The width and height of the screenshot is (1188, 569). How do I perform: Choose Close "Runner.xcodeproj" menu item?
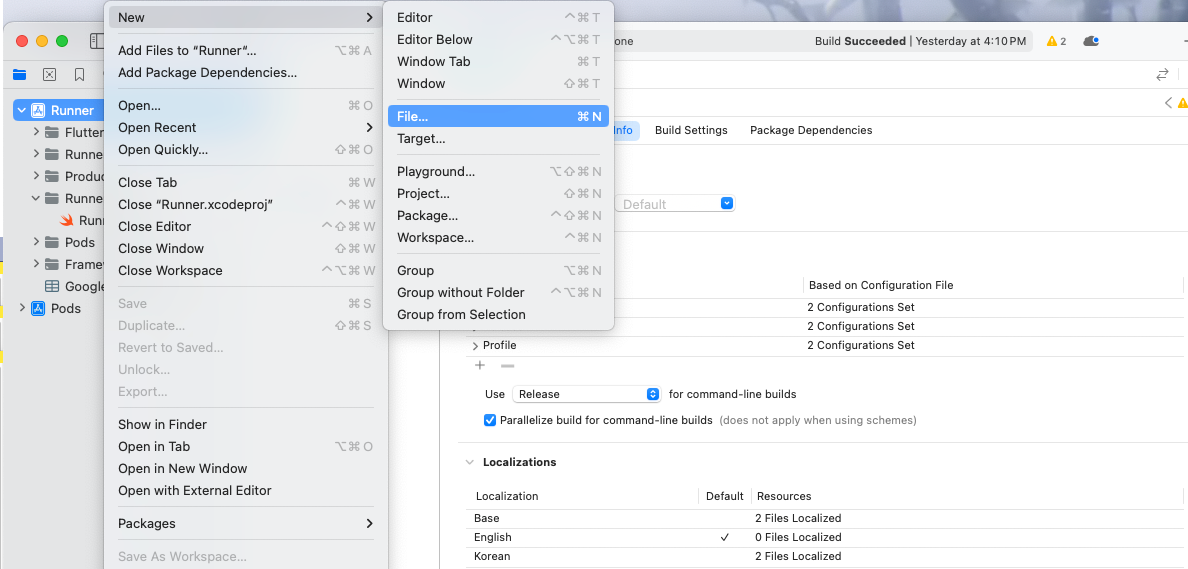point(245,205)
